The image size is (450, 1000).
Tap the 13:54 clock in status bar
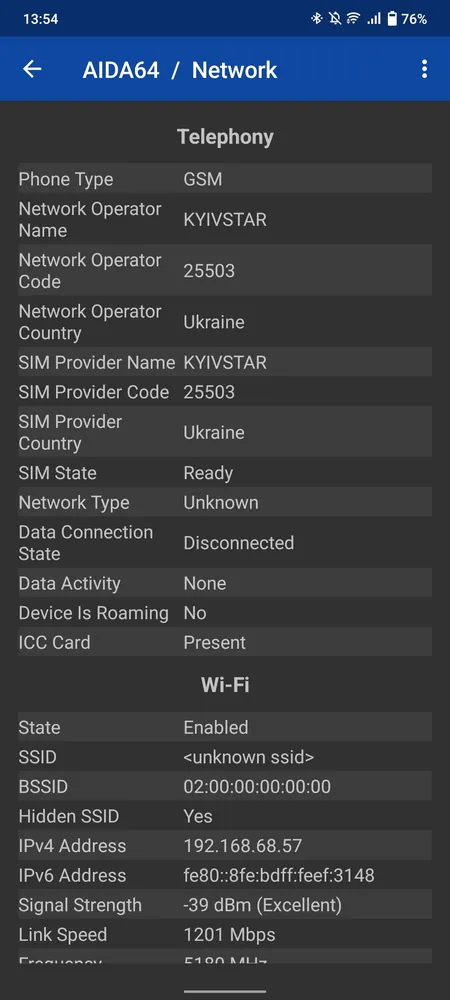click(x=40, y=19)
